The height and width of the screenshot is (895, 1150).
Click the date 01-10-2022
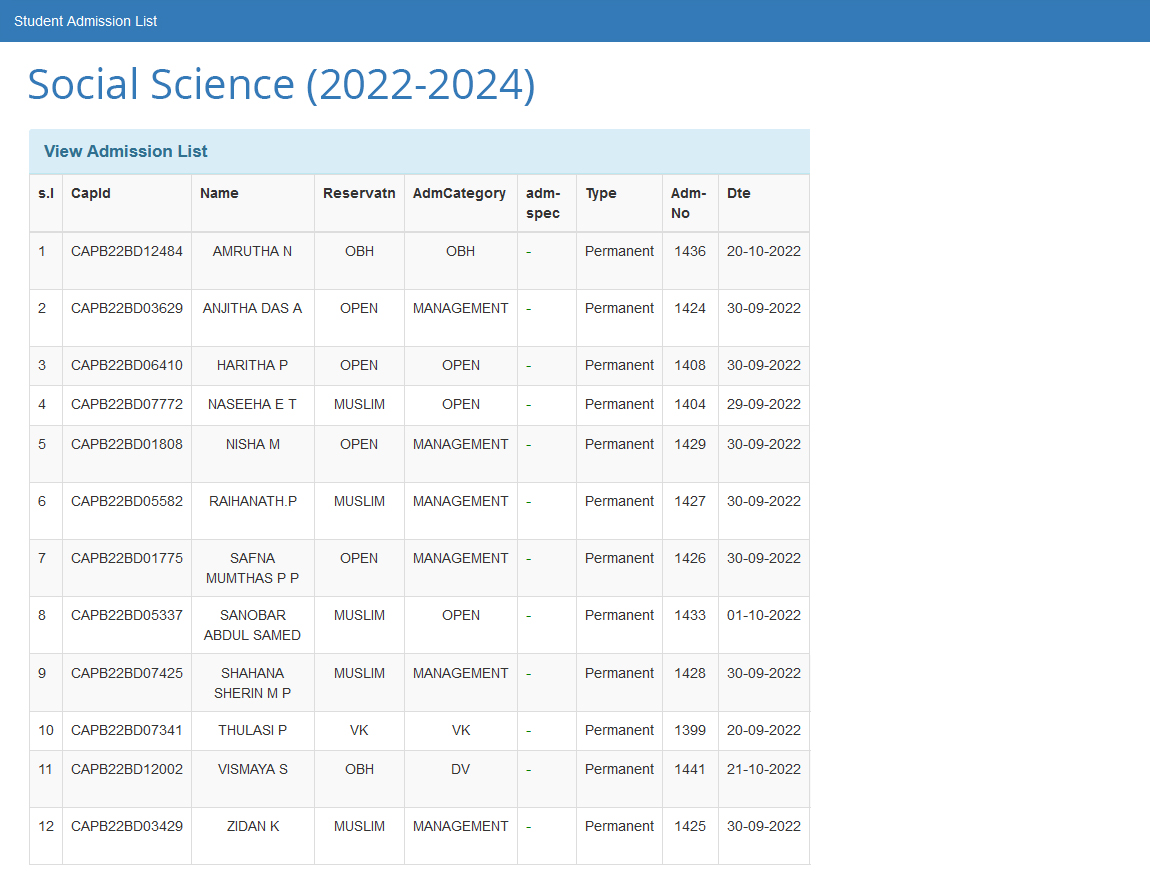coord(764,615)
